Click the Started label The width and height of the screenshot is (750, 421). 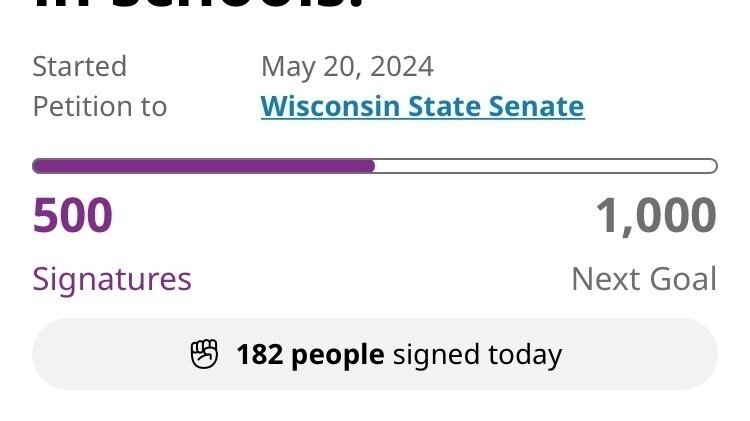tap(80, 66)
